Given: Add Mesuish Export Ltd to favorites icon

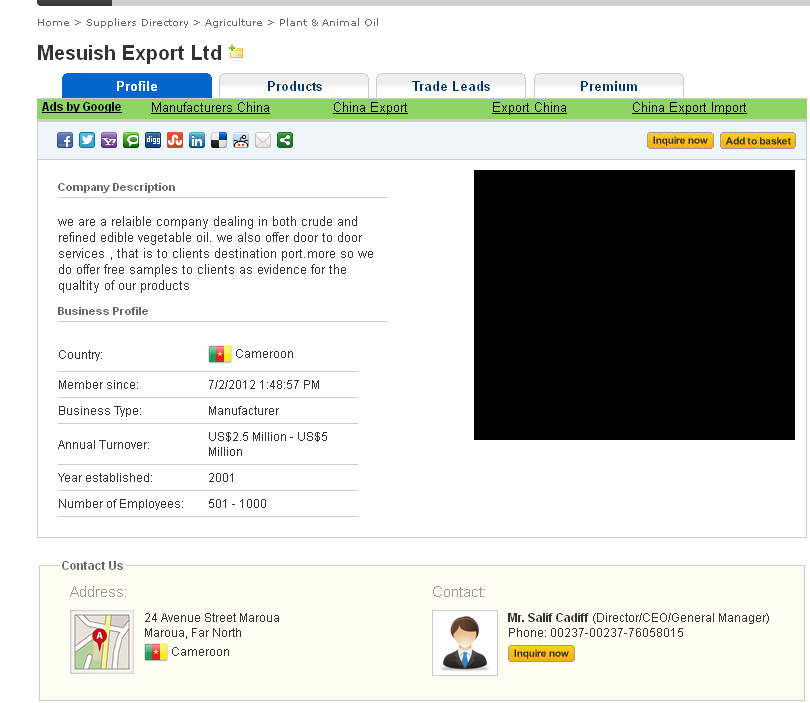Looking at the screenshot, I should [x=236, y=52].
